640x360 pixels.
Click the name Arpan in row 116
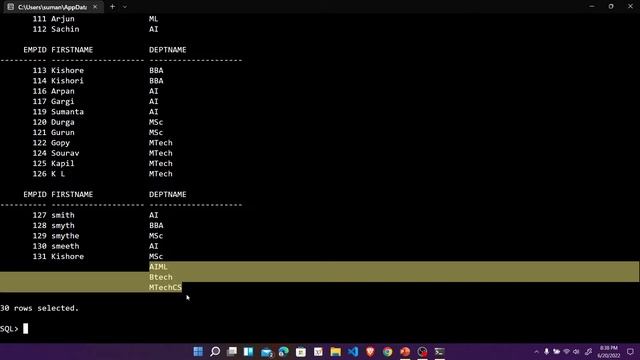click(63, 91)
